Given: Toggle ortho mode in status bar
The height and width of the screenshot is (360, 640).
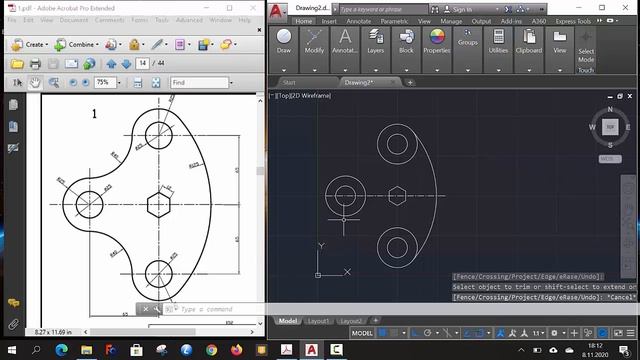Looking at the screenshot, I should coord(415,333).
